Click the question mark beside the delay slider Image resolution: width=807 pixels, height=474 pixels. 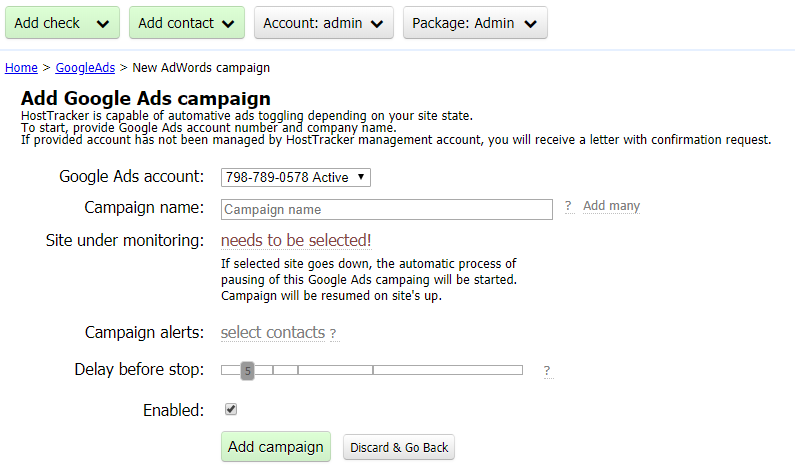547,371
